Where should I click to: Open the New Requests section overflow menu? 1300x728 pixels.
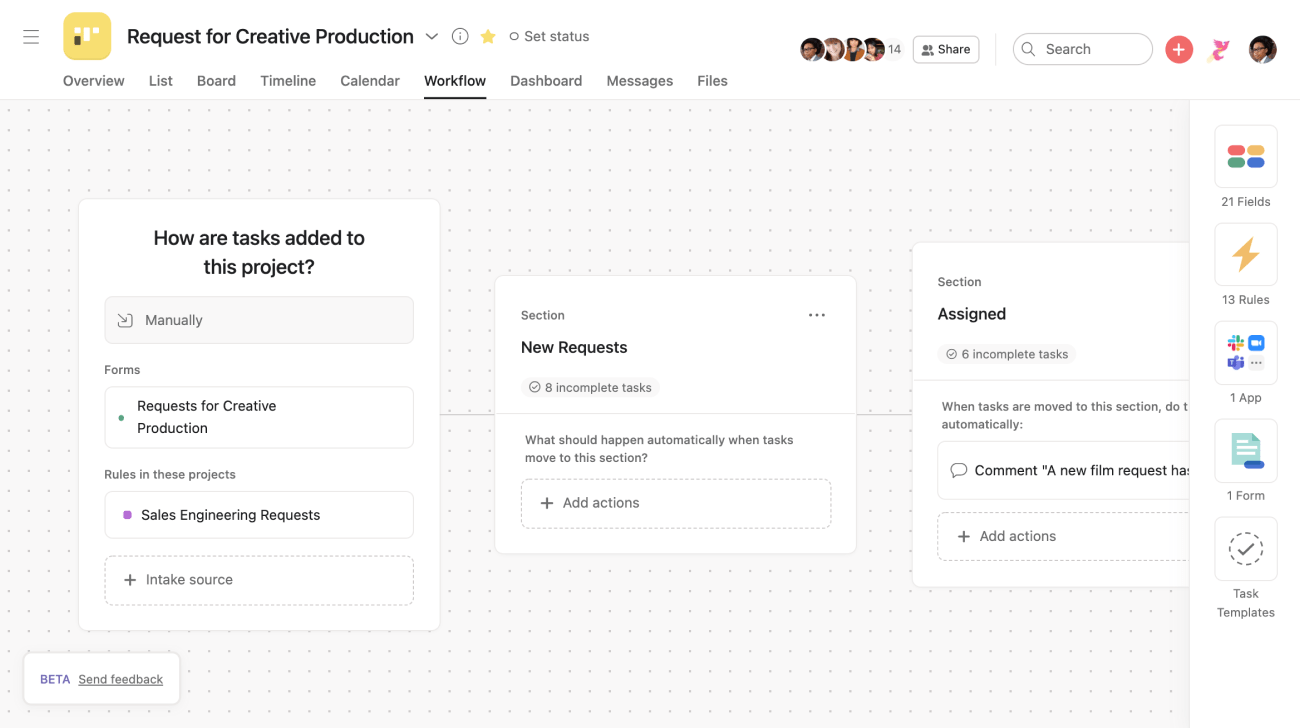point(817,314)
